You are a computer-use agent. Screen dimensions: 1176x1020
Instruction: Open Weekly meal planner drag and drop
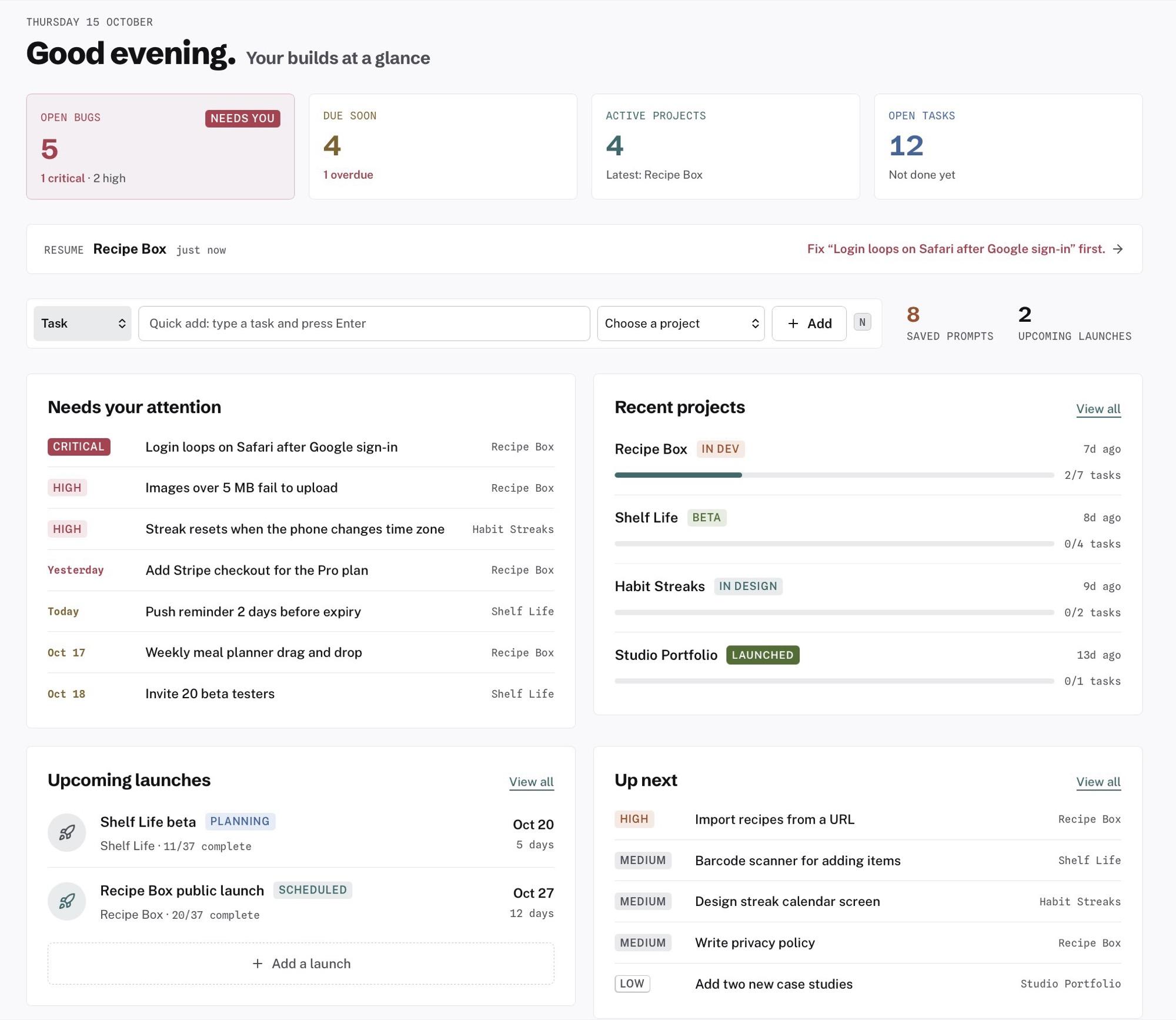(301, 652)
